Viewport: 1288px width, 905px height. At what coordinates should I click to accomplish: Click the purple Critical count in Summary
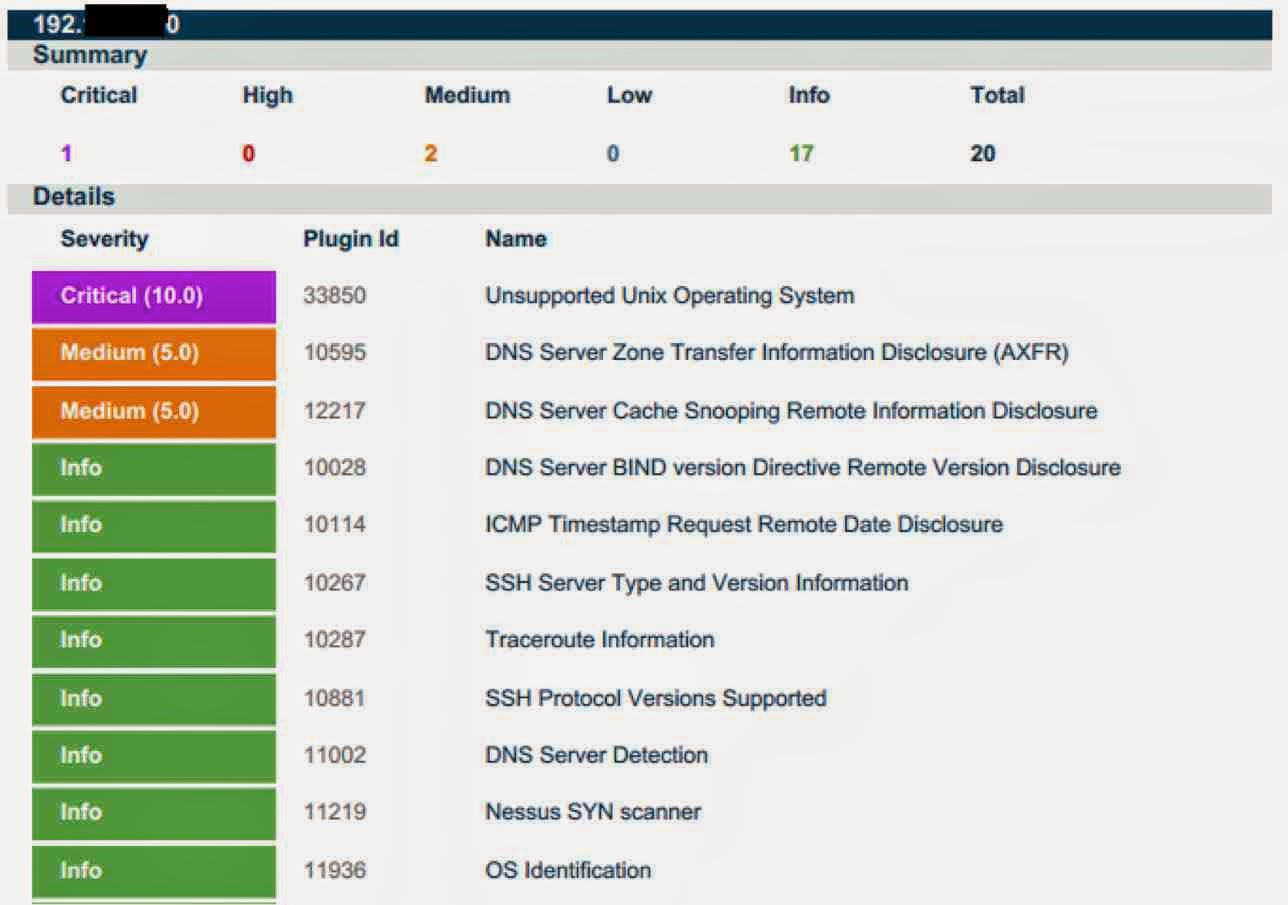pyautogui.click(x=66, y=154)
